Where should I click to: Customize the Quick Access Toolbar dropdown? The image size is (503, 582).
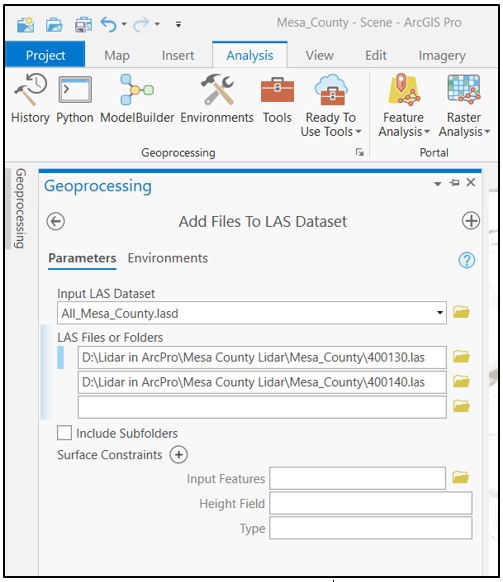point(179,24)
